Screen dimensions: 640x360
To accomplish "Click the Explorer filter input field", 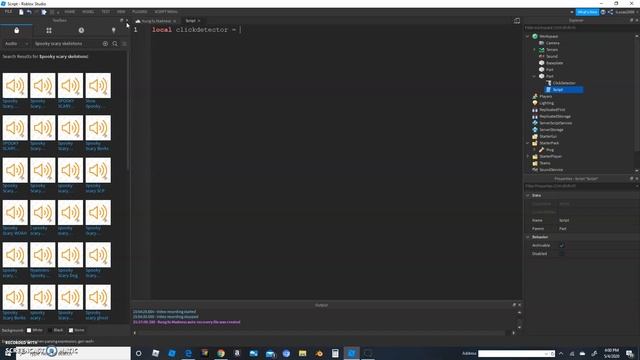I will click(580, 28).
